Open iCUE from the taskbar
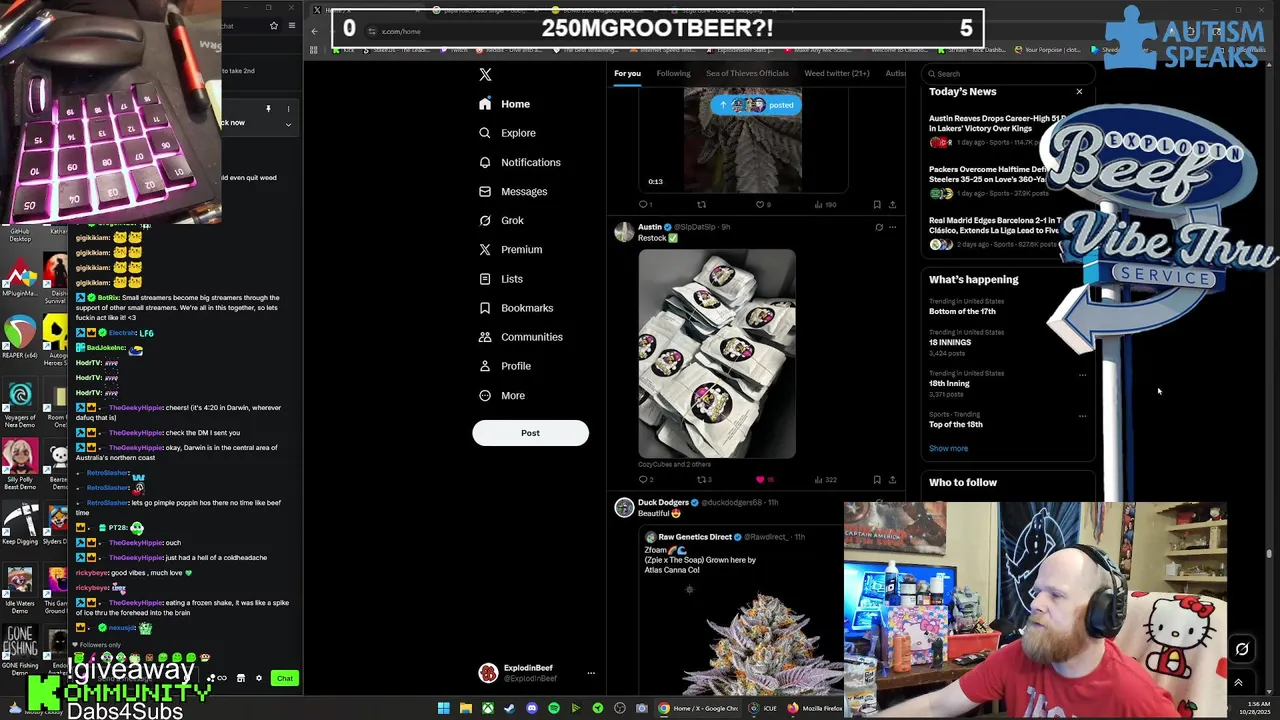 (763, 708)
